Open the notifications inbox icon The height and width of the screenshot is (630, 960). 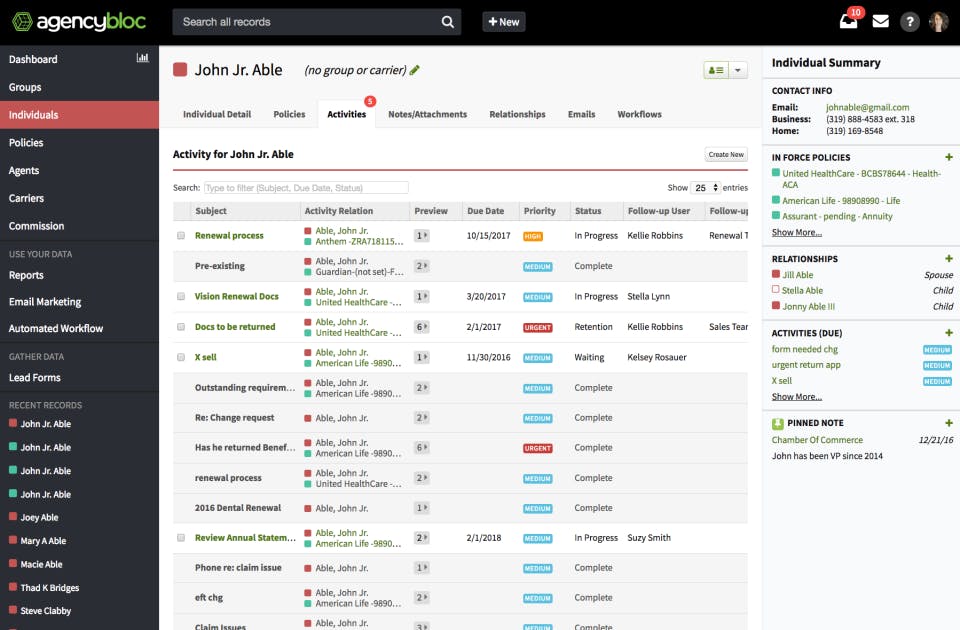pyautogui.click(x=848, y=22)
